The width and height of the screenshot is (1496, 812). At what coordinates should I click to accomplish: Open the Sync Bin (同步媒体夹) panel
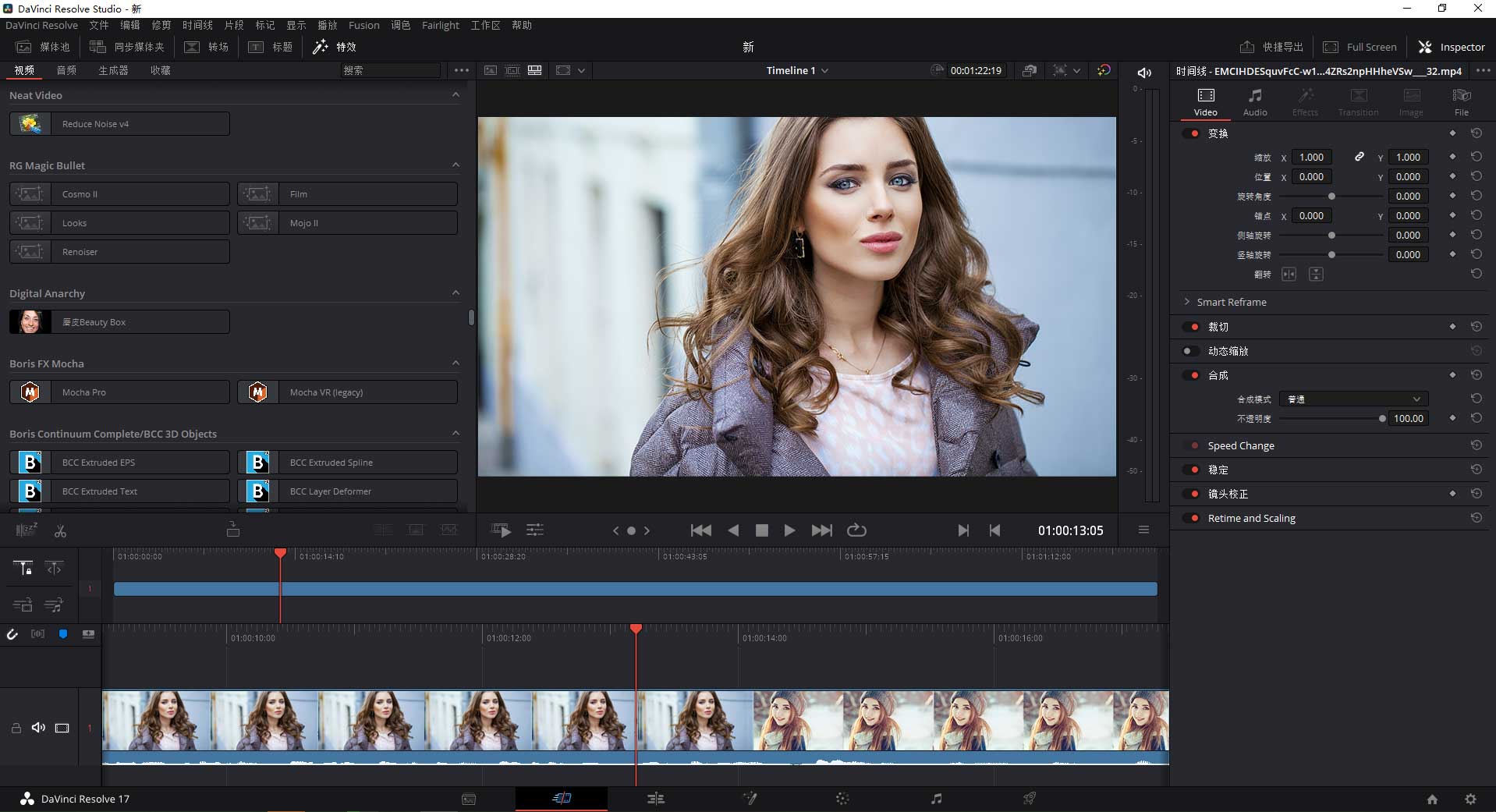(x=126, y=47)
